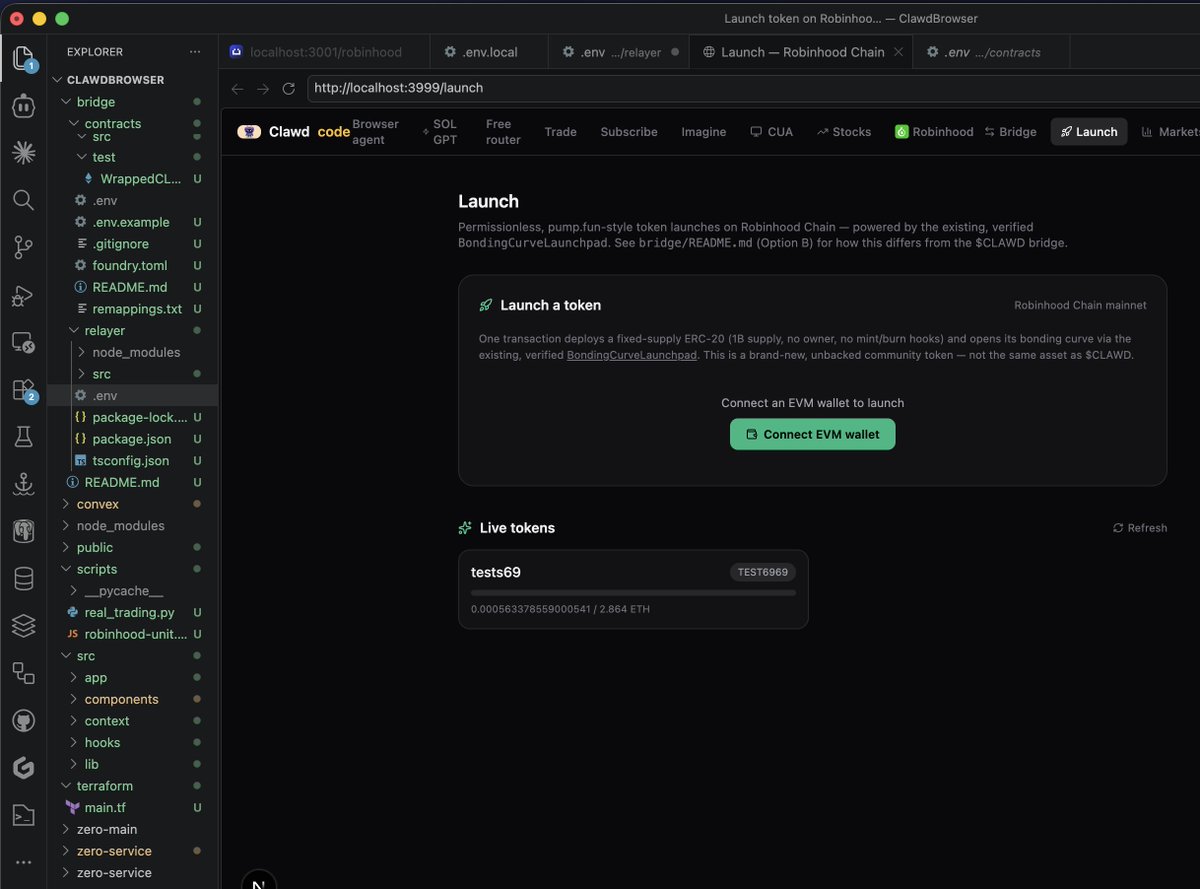The image size is (1200, 889).
Task: Collapse the scripts folder
Action: [x=96, y=569]
